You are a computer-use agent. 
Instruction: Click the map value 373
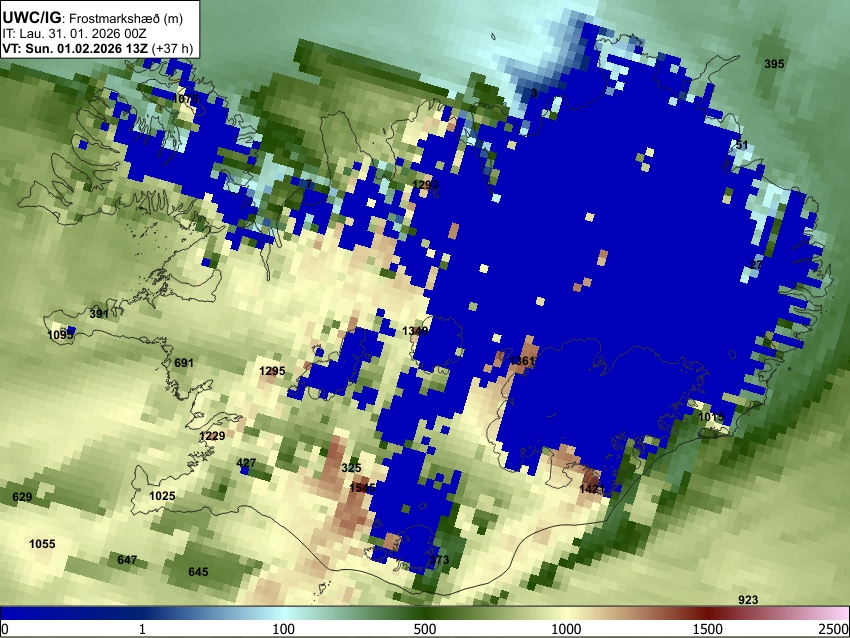point(440,559)
